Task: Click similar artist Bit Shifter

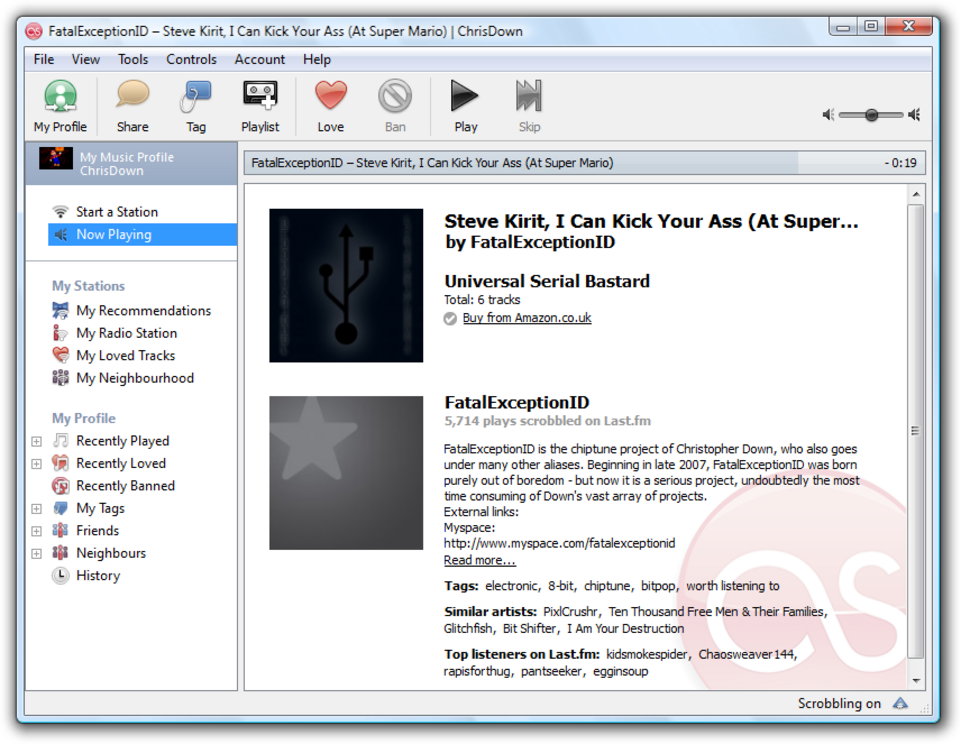Action: tap(529, 629)
